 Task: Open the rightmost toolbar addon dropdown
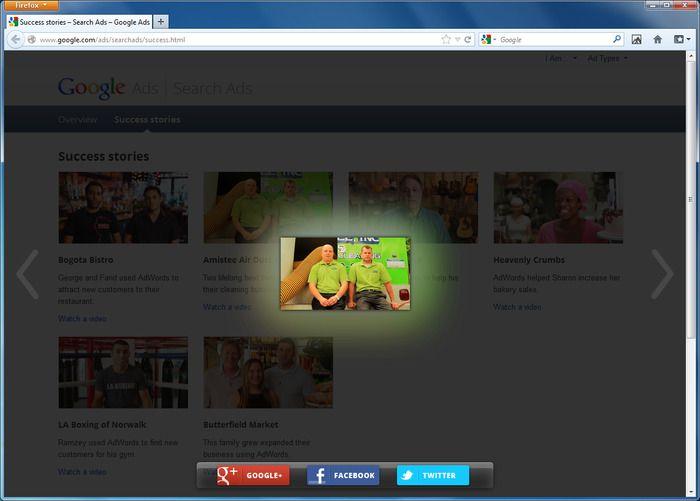tap(682, 39)
